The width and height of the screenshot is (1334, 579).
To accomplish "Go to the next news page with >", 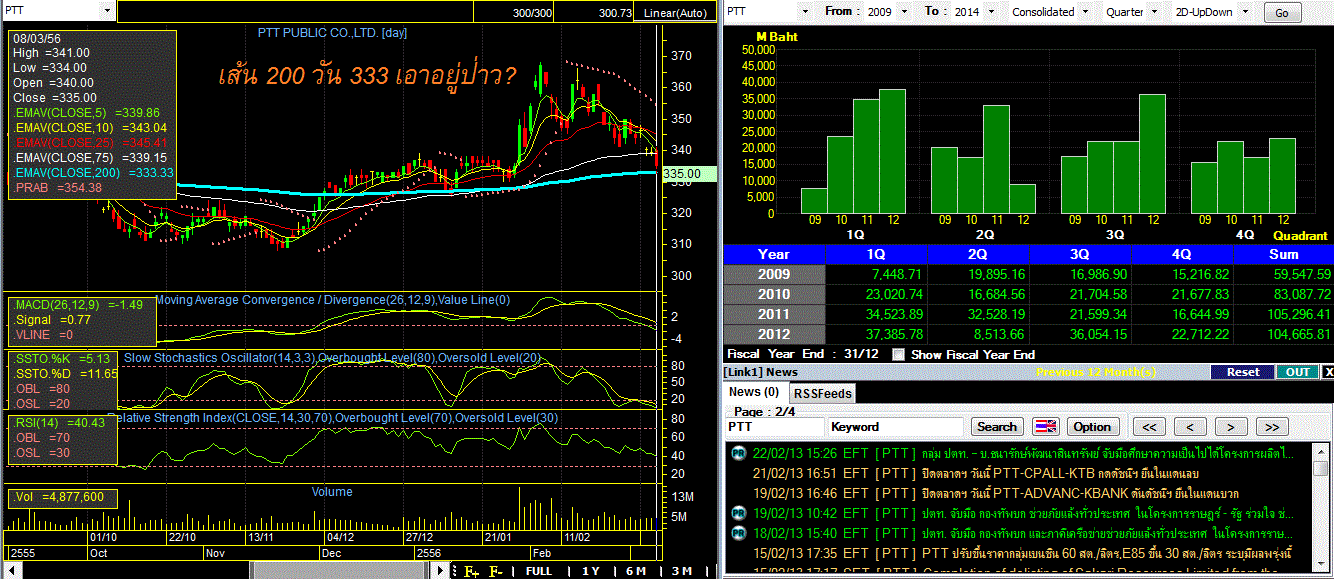I will point(1231,427).
